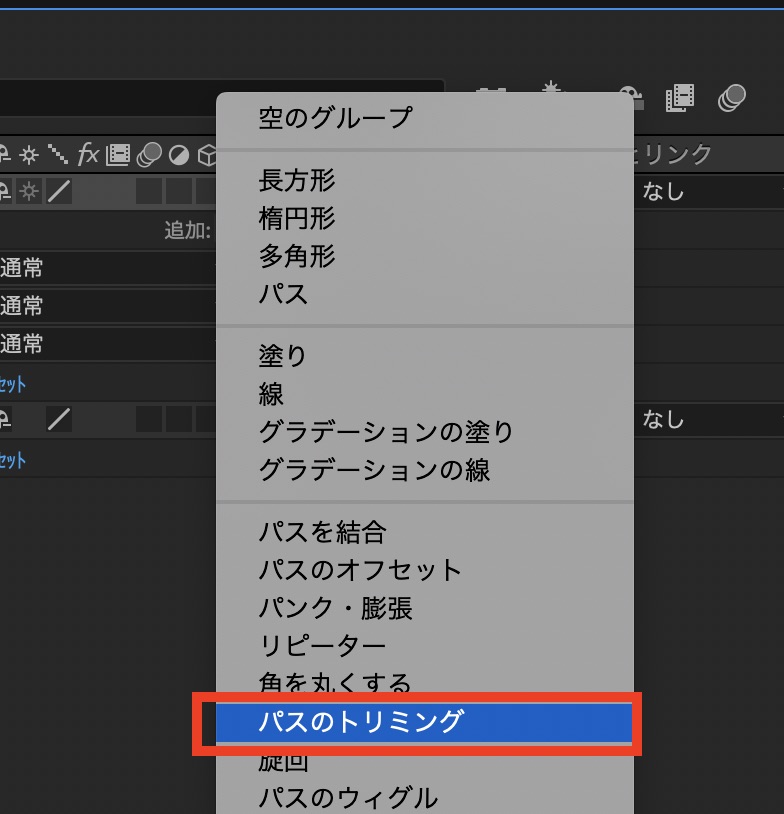Click the quality column header icon
Viewport: 784px width, 814px height.
[58, 155]
